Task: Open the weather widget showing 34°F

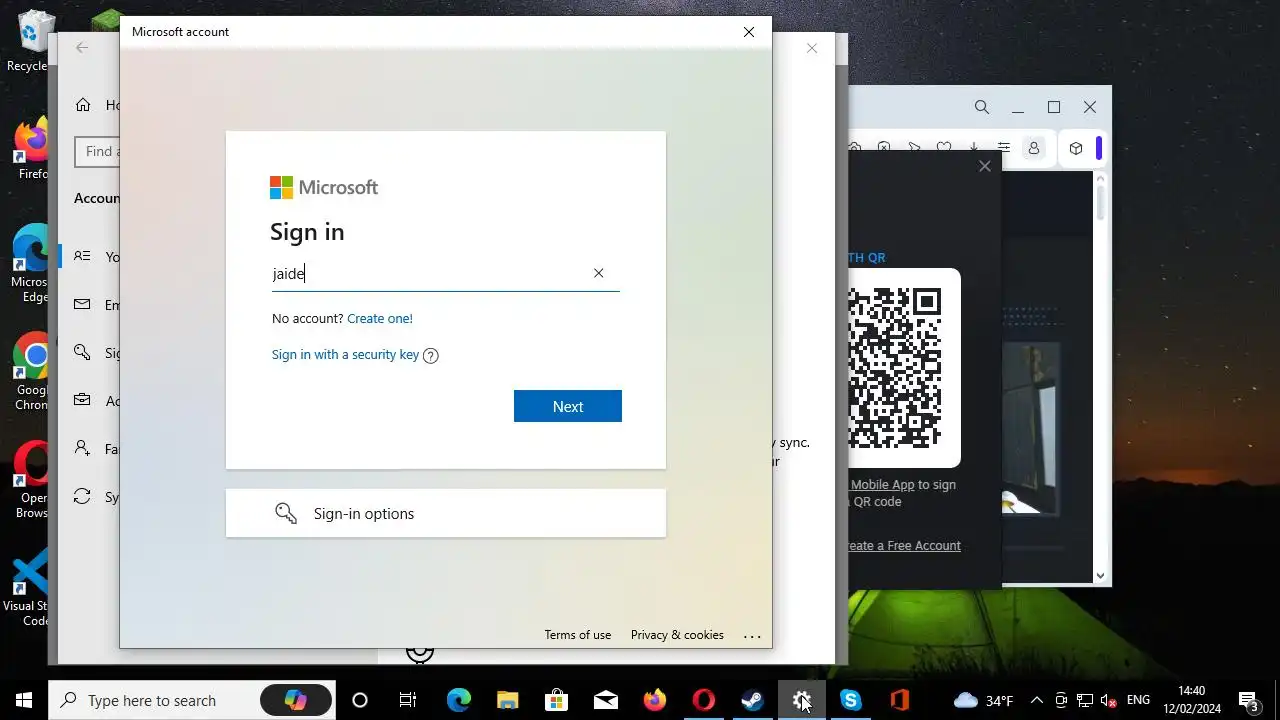Action: (x=984, y=700)
